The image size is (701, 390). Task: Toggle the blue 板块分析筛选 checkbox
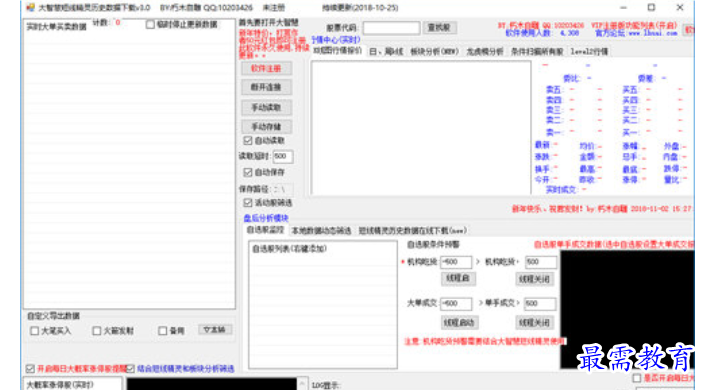point(130,369)
